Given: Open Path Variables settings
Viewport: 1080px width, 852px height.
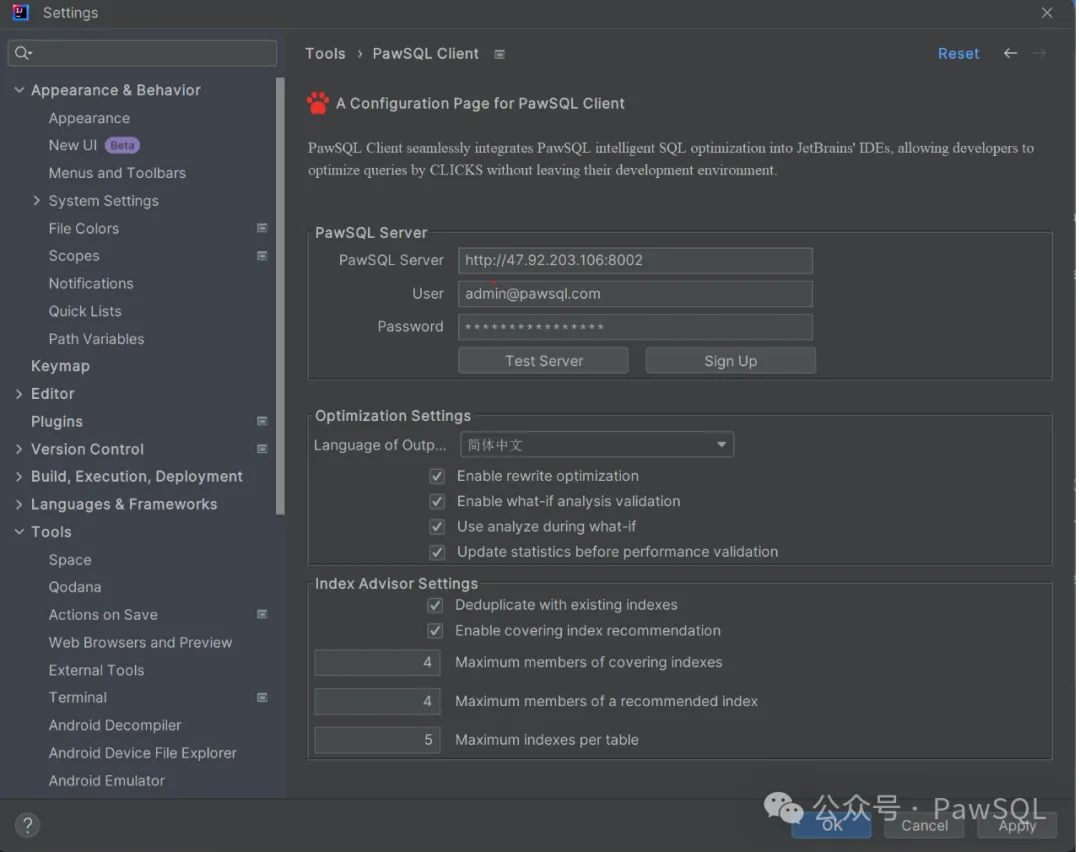Looking at the screenshot, I should pos(96,339).
